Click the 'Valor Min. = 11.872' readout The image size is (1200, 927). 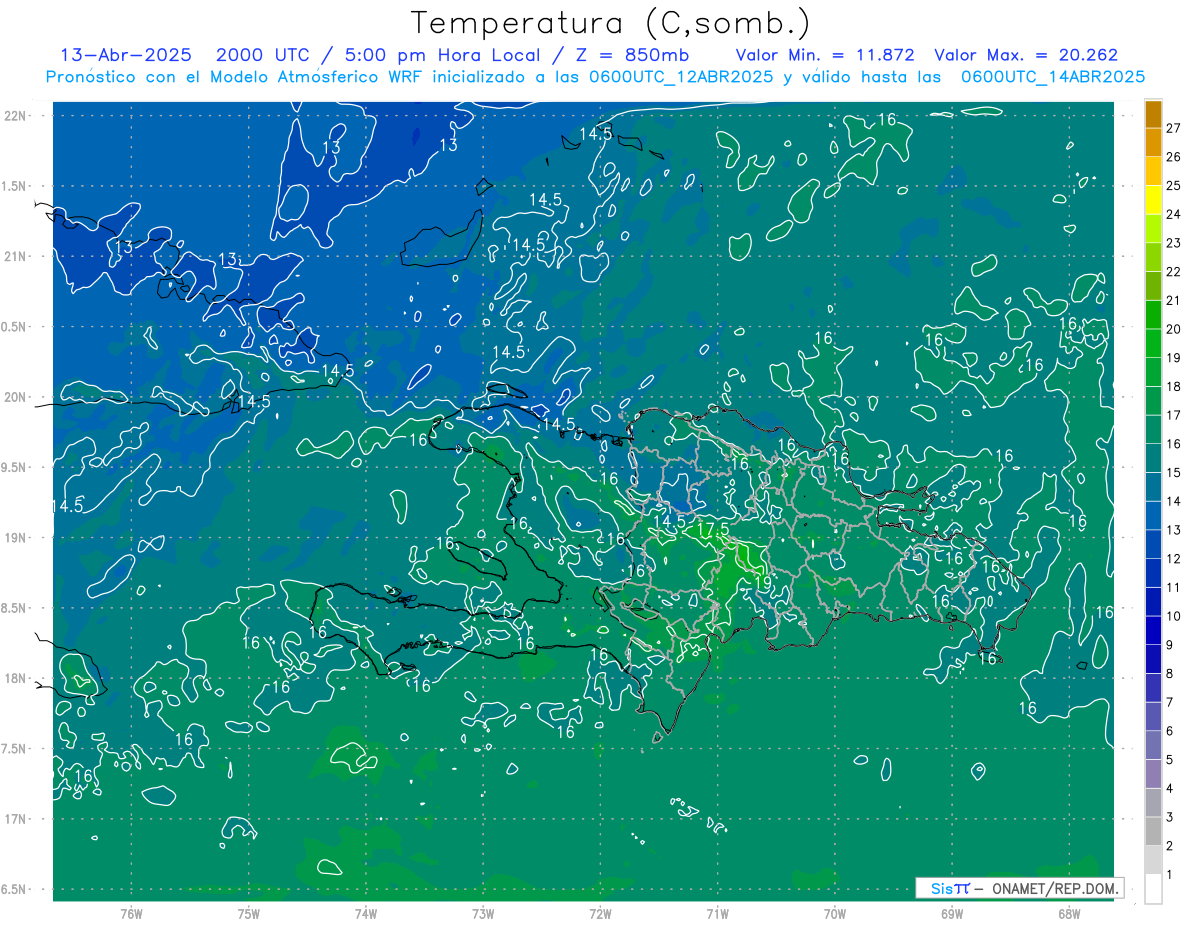[823, 55]
